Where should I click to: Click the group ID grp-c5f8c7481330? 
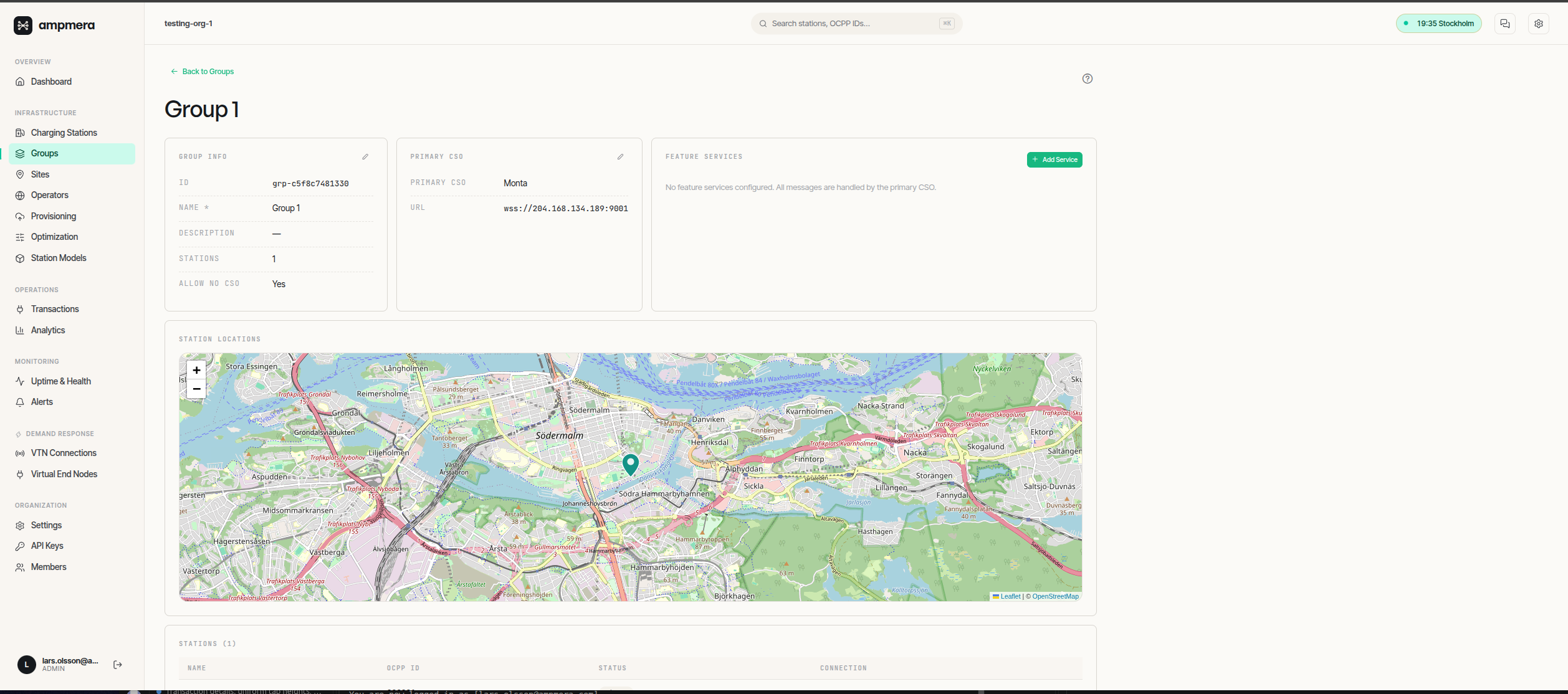click(x=310, y=184)
